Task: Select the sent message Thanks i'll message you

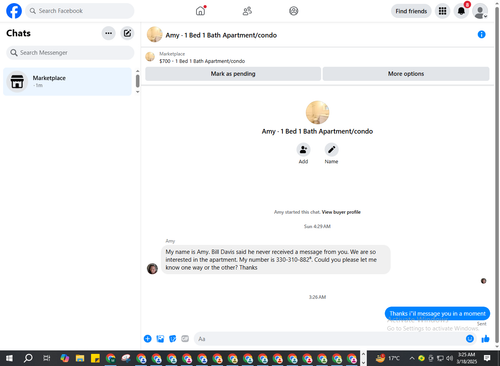Action: (x=437, y=313)
